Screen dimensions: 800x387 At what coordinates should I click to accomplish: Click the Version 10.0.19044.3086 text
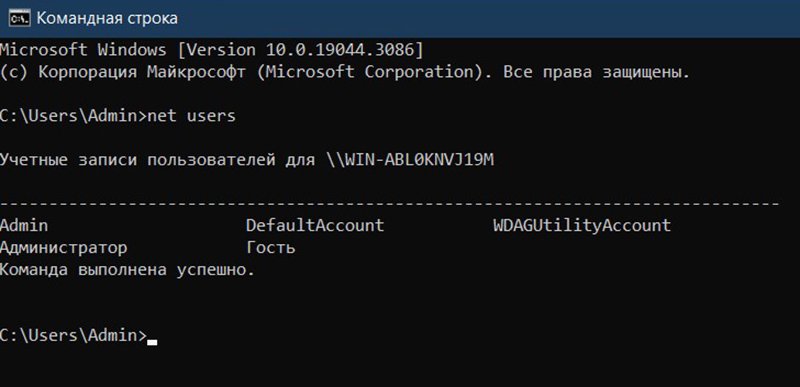click(301, 50)
